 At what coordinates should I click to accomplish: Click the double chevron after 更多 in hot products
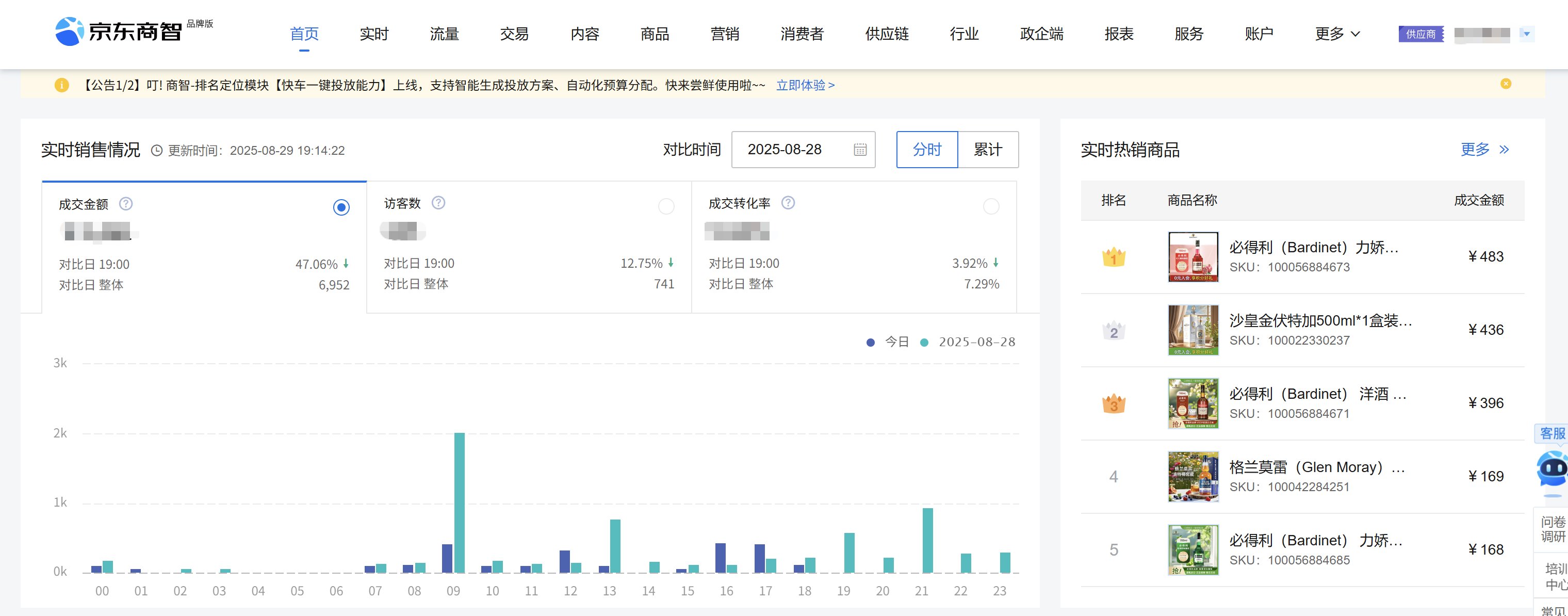point(1504,150)
